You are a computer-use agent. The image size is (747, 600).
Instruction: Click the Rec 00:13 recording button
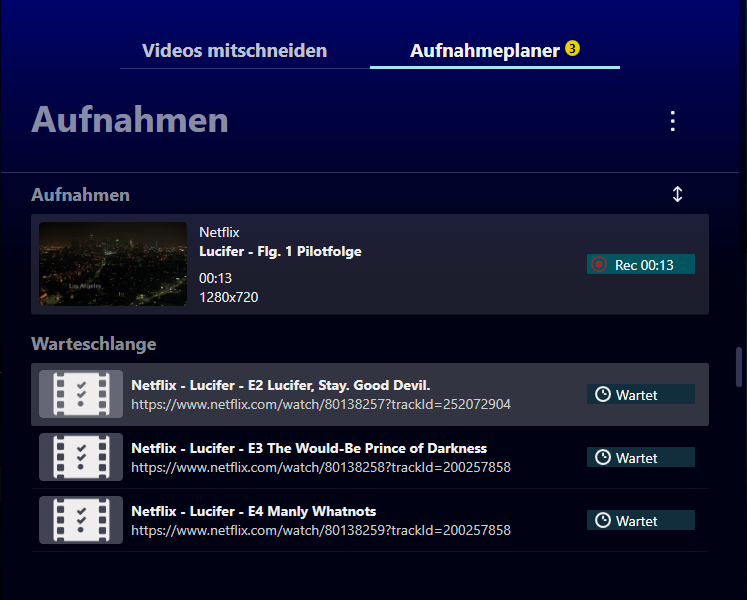[x=641, y=264]
